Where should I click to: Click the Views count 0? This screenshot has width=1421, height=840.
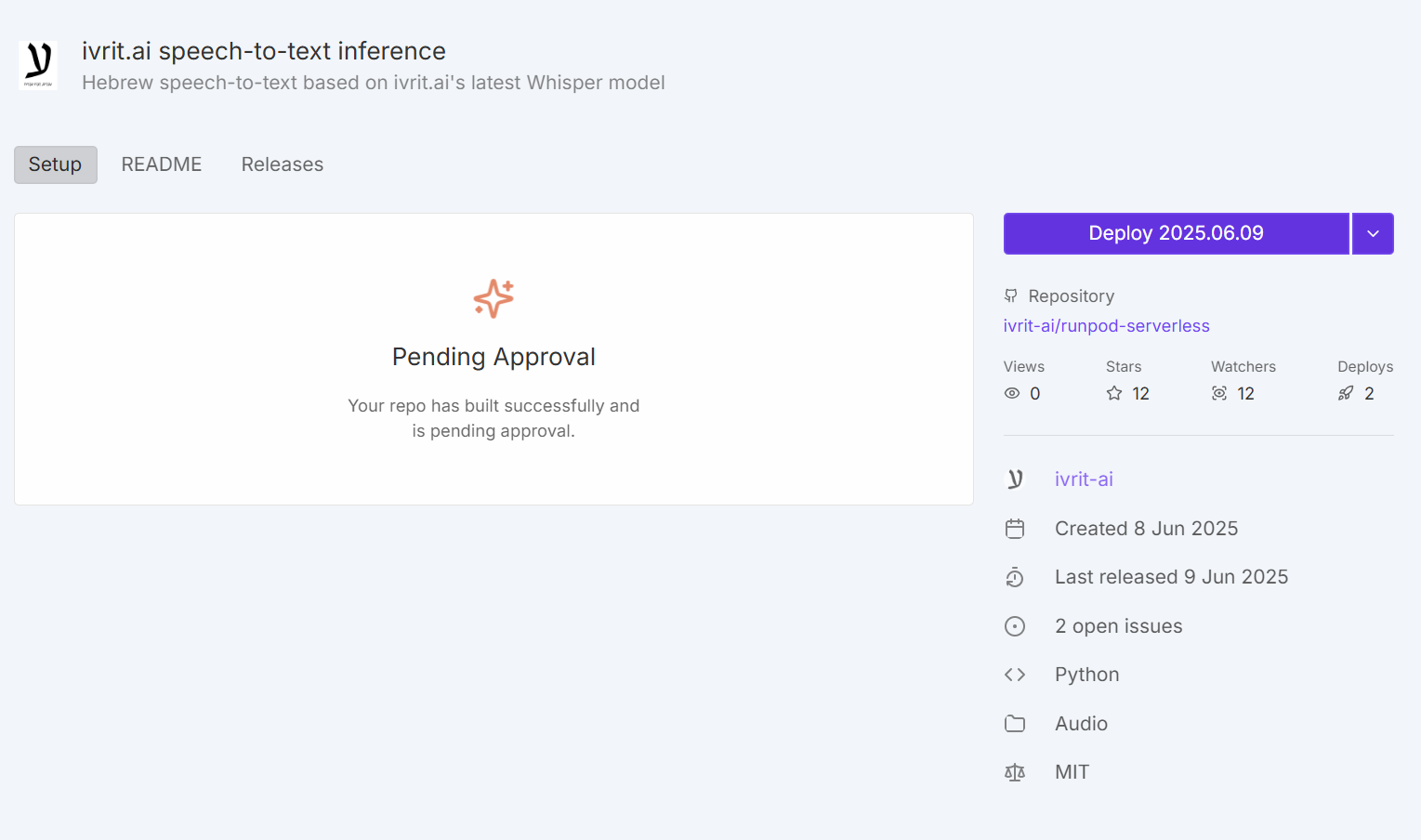tap(1035, 394)
